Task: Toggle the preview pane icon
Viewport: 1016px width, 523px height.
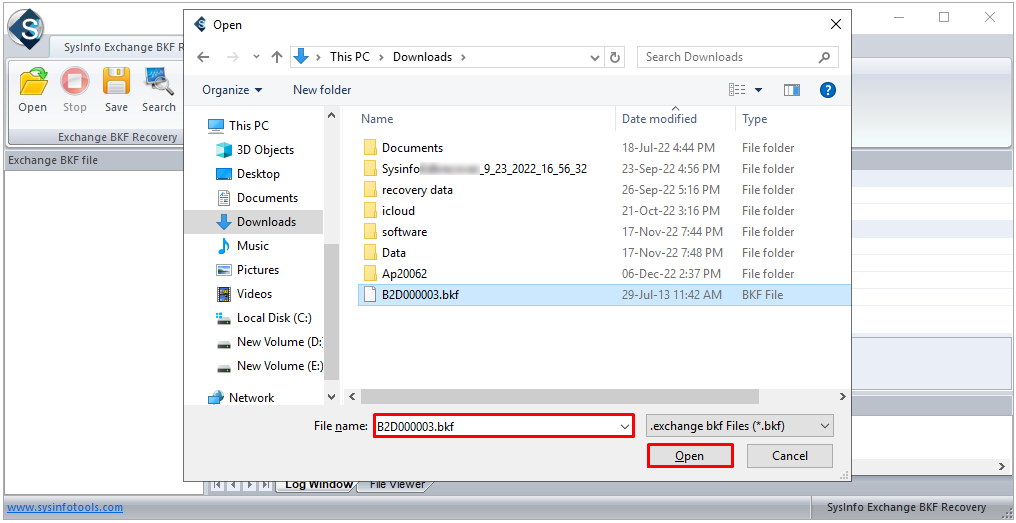Action: pyautogui.click(x=791, y=90)
